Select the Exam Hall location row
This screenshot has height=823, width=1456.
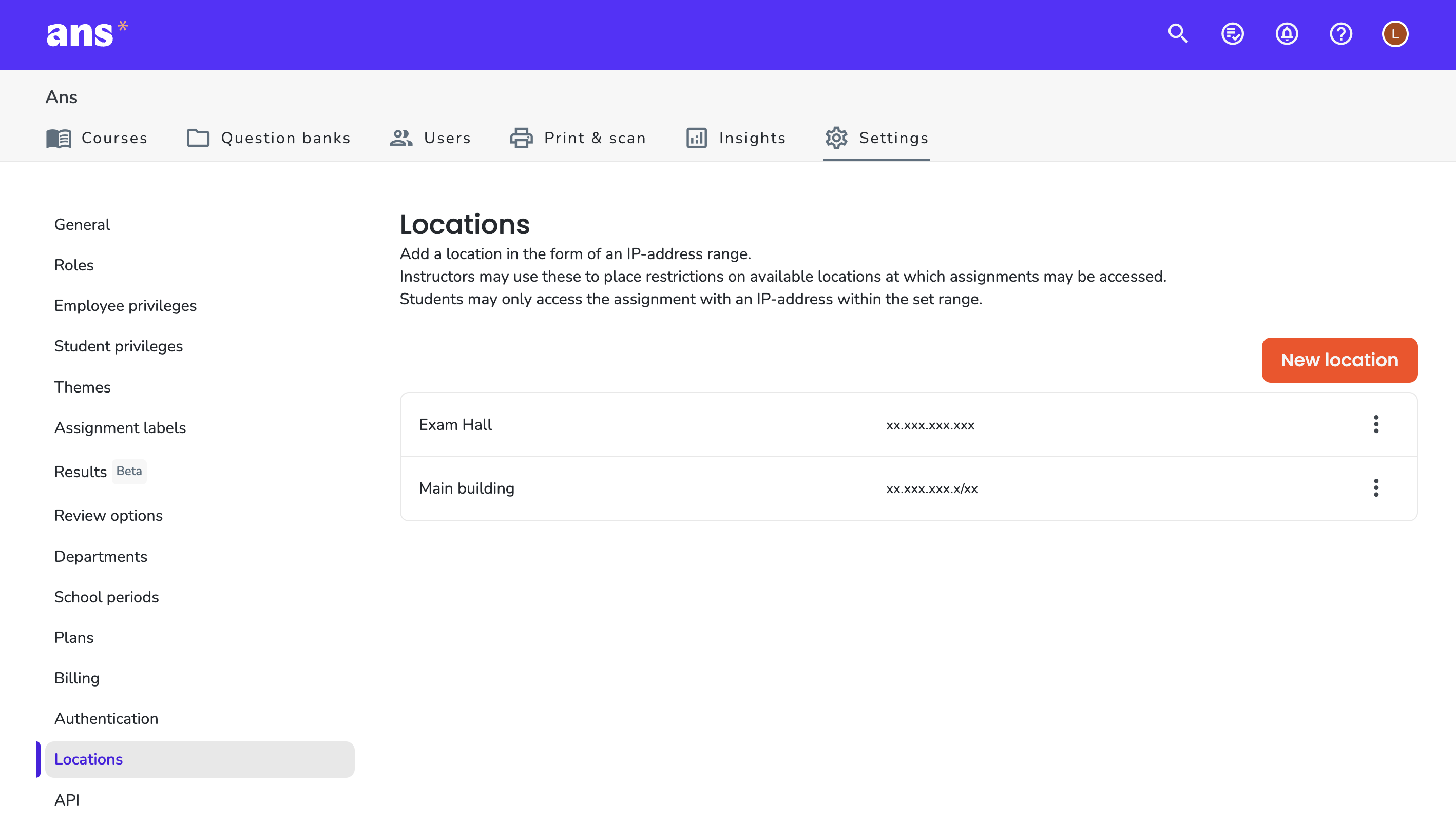(x=908, y=424)
